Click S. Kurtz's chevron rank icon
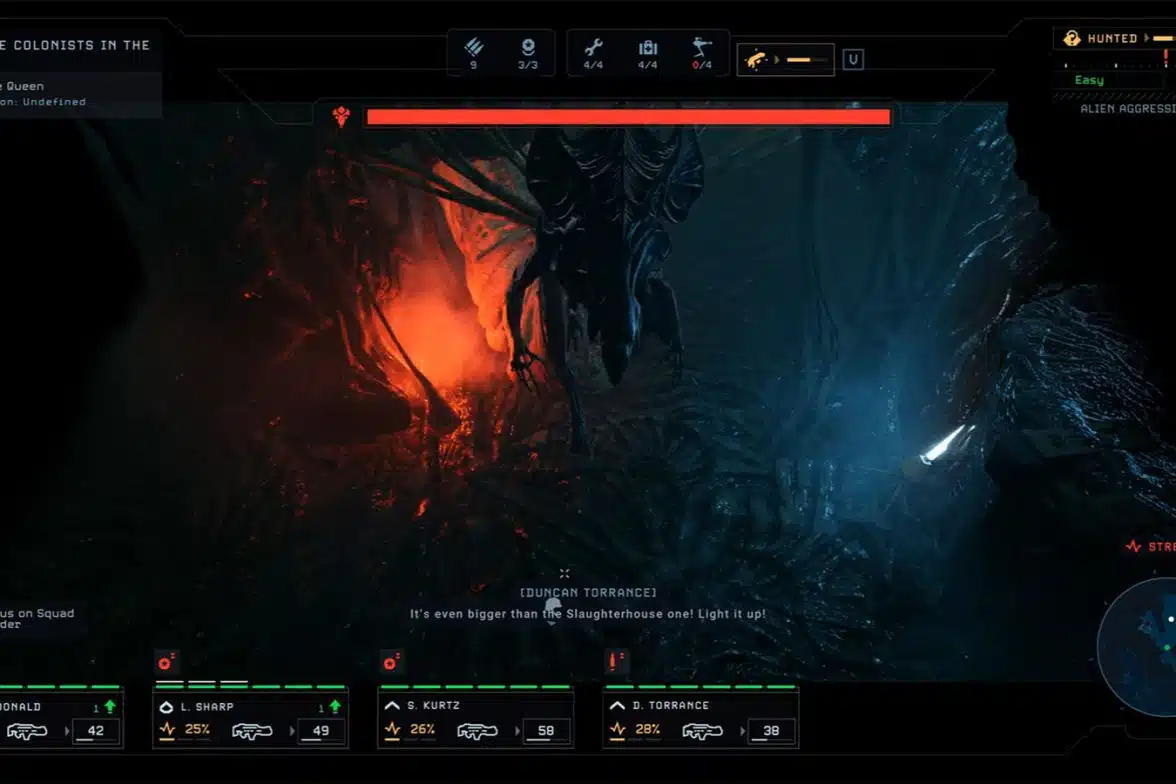The width and height of the screenshot is (1176, 784). click(392, 705)
